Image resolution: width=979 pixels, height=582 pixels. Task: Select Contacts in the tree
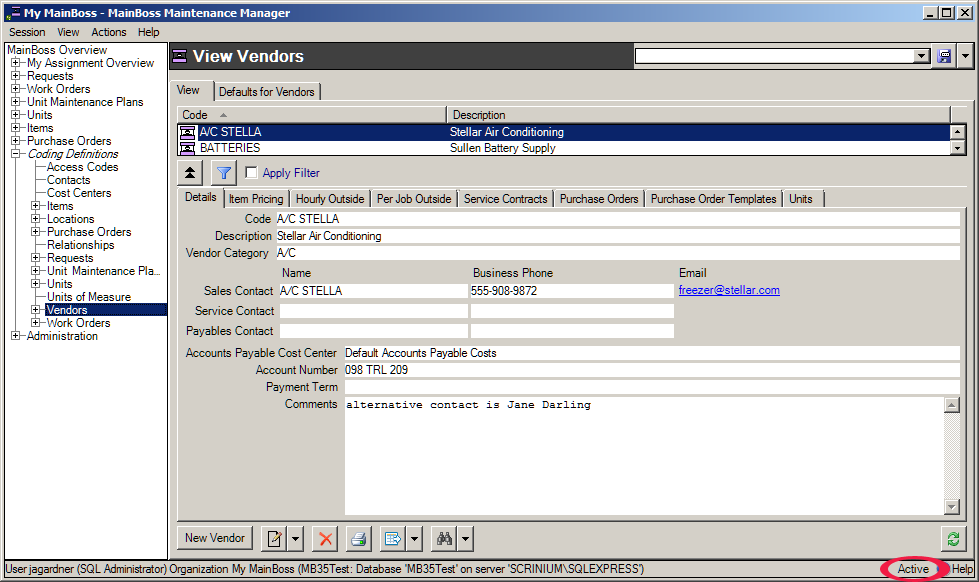pyautogui.click(x=69, y=180)
